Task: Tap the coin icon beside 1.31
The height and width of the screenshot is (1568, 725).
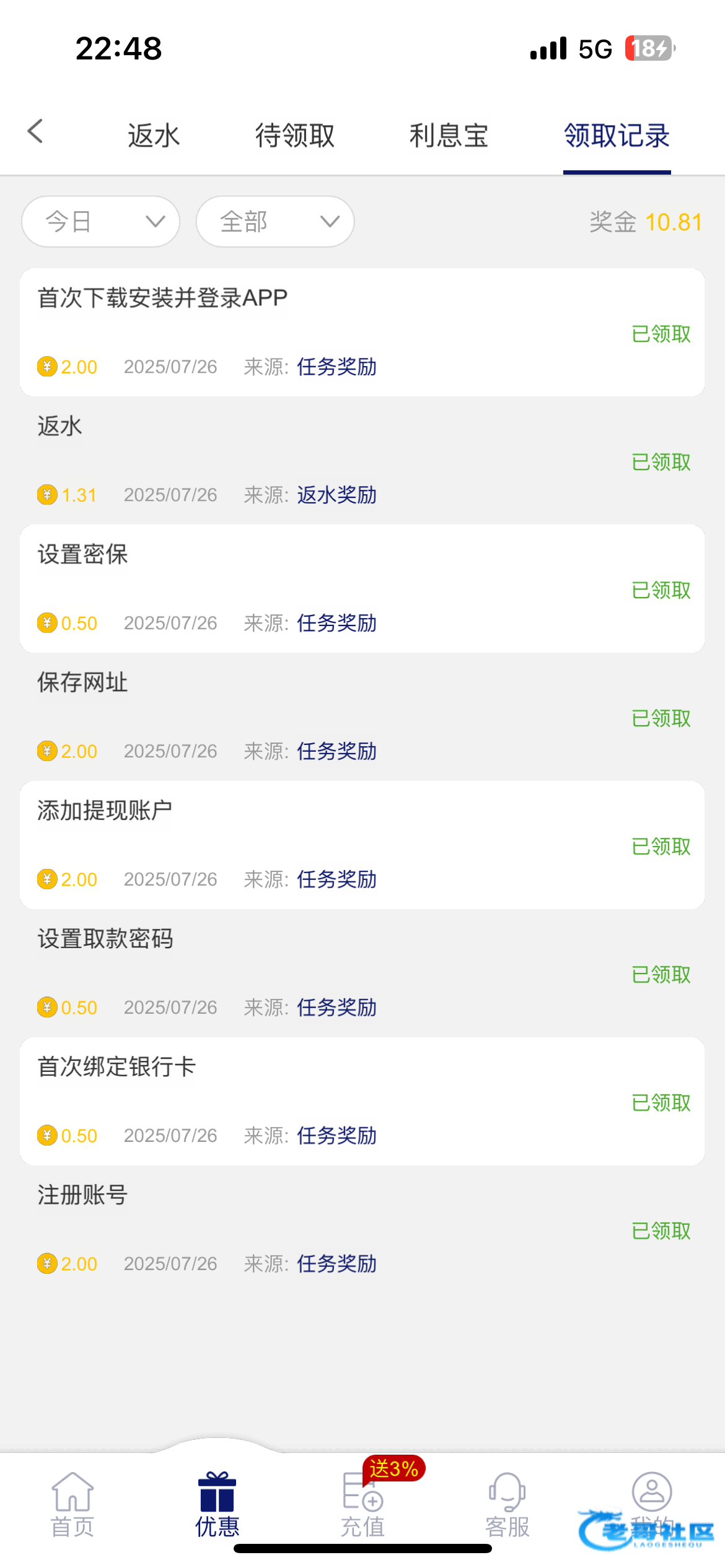Action: click(x=47, y=495)
